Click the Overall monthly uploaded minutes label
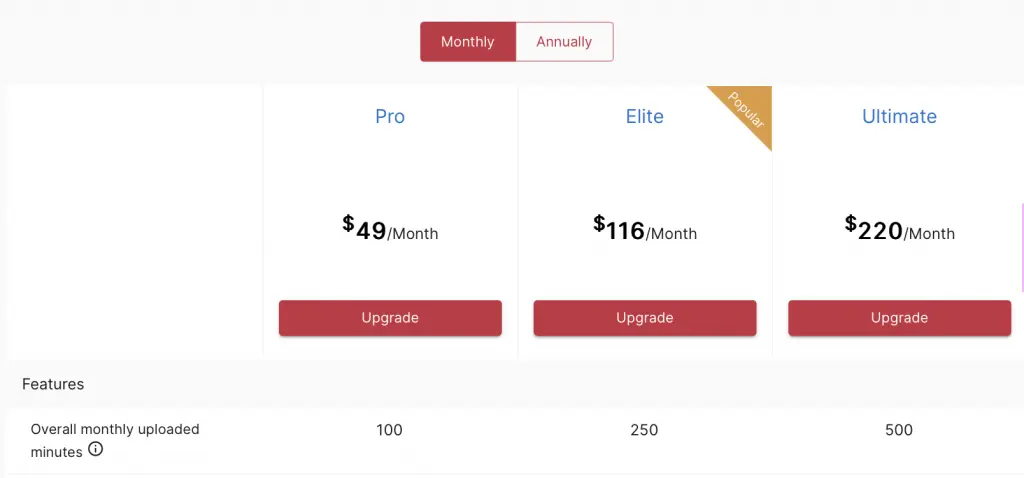Viewport: 1024px width, 478px height. (x=114, y=430)
